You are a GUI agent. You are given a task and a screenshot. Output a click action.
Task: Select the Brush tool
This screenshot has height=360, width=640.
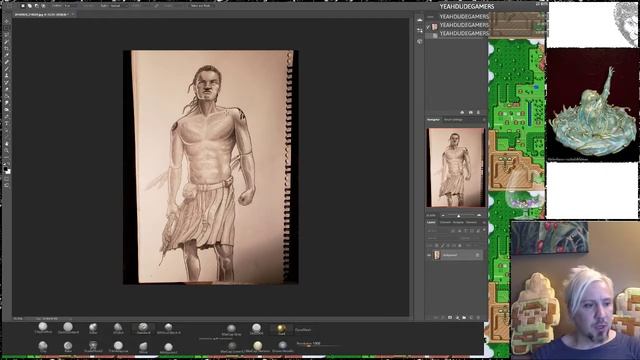click(x=6, y=69)
